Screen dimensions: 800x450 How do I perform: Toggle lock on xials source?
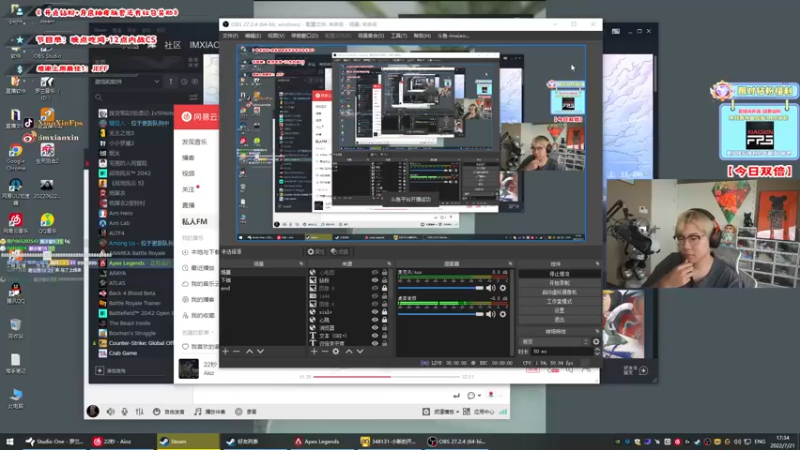tap(384, 312)
